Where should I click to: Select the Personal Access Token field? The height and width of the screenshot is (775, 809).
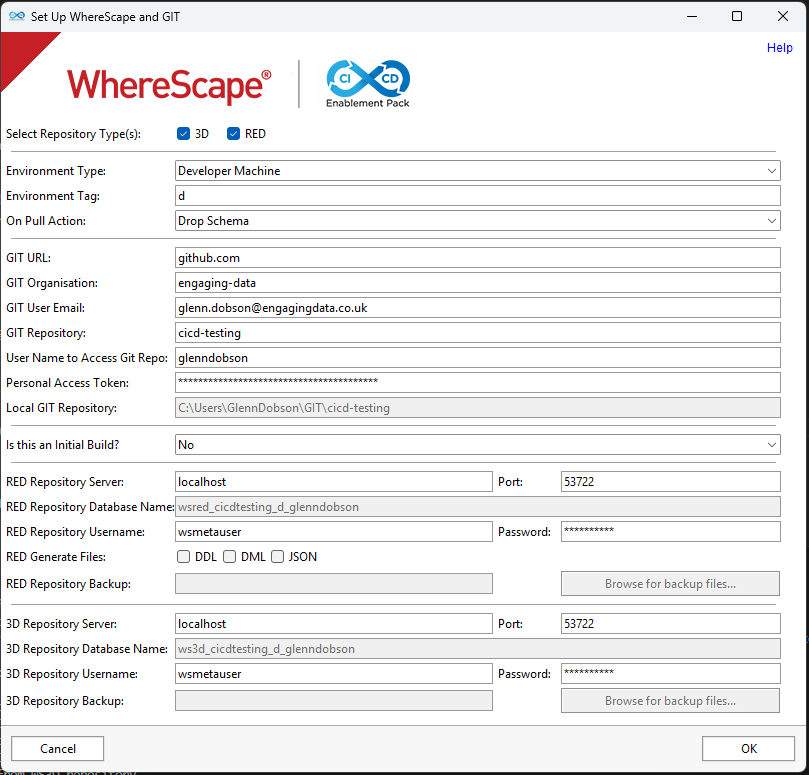tap(477, 383)
